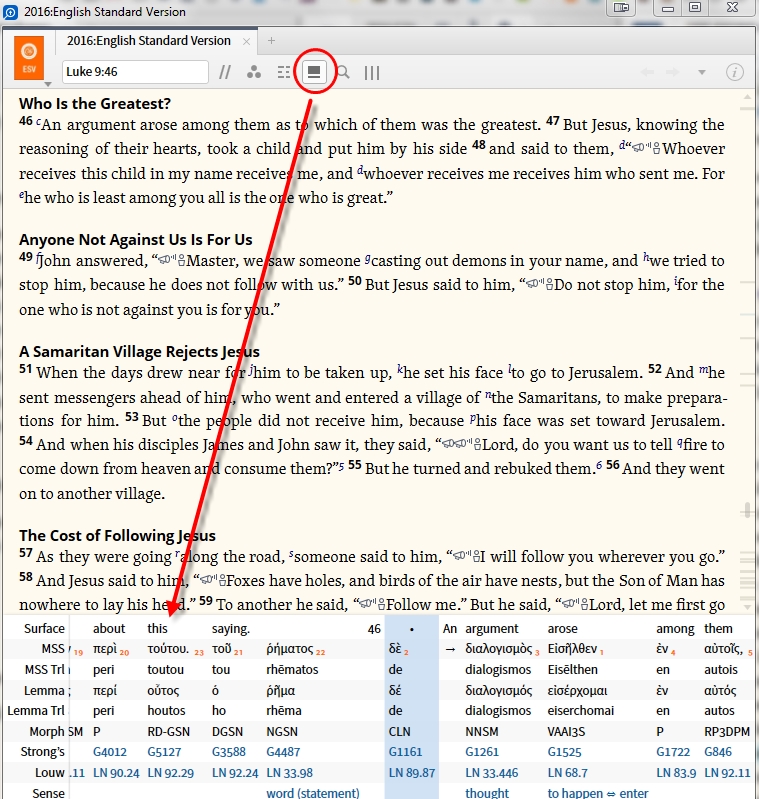
Task: Click speaker icon before 'Foxes have holes'
Action: tap(212, 580)
